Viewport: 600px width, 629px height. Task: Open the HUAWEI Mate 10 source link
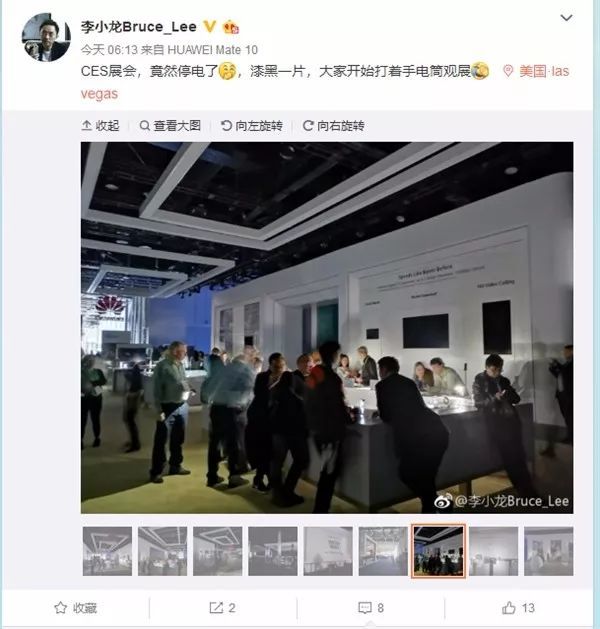click(213, 50)
